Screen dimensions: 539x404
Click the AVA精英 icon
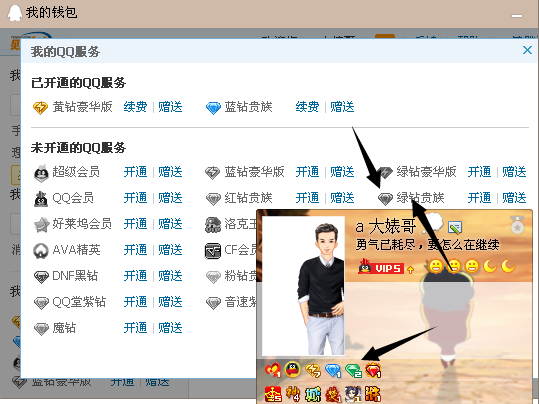pyautogui.click(x=41, y=250)
